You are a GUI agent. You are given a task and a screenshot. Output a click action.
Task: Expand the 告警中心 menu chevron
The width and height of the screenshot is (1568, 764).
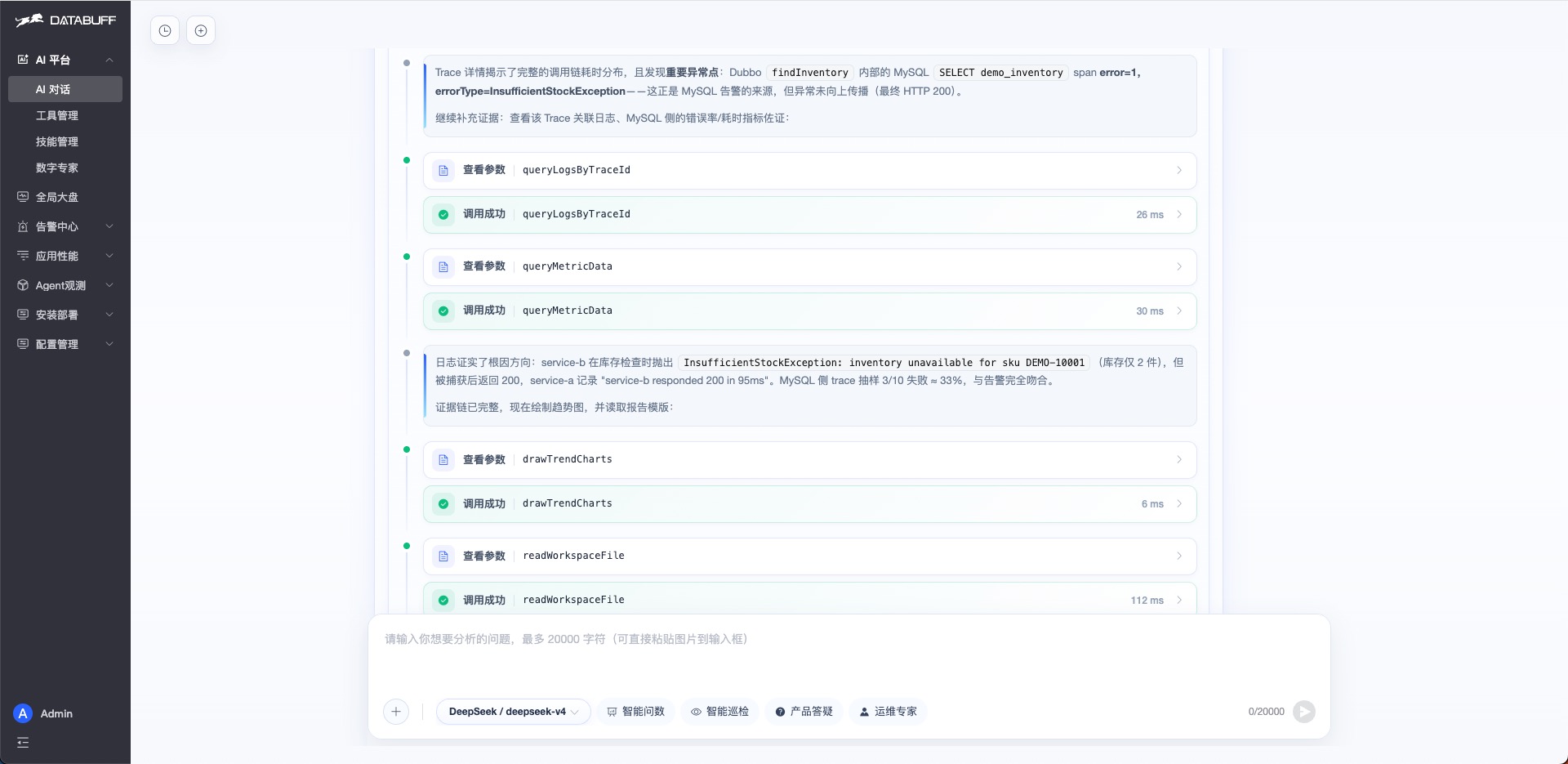tap(109, 226)
